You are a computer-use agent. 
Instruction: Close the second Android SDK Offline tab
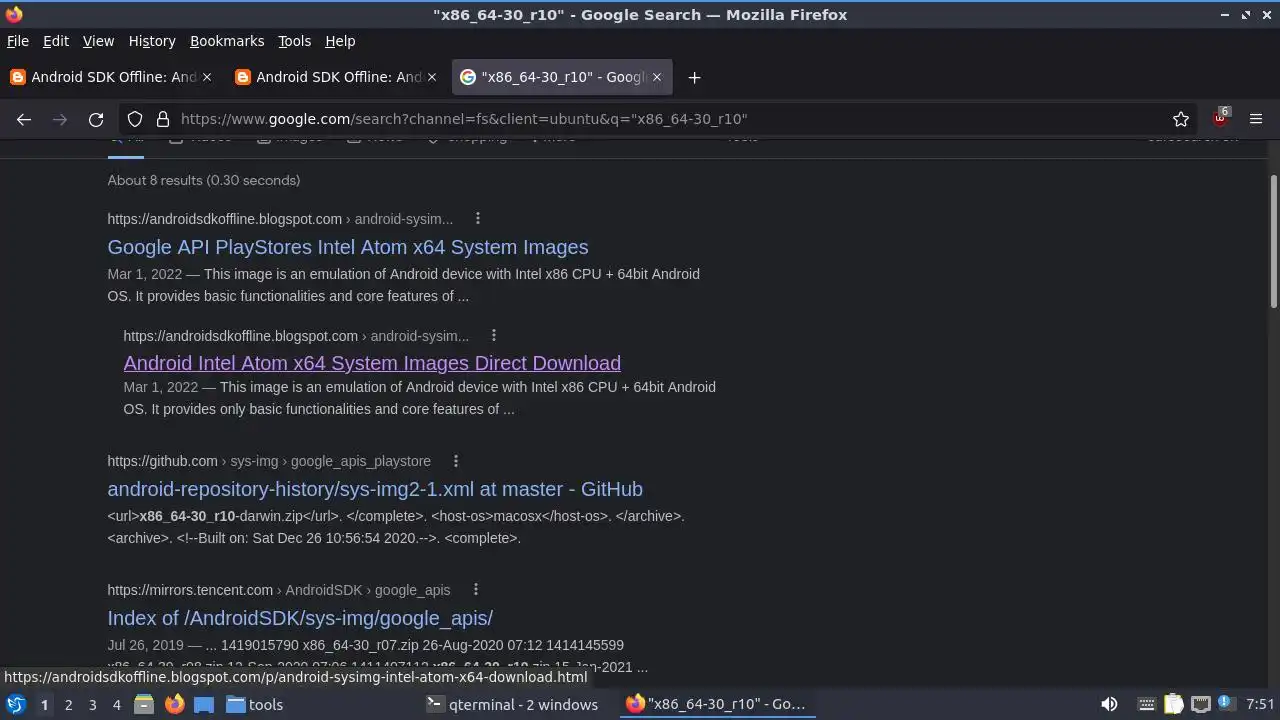432,77
